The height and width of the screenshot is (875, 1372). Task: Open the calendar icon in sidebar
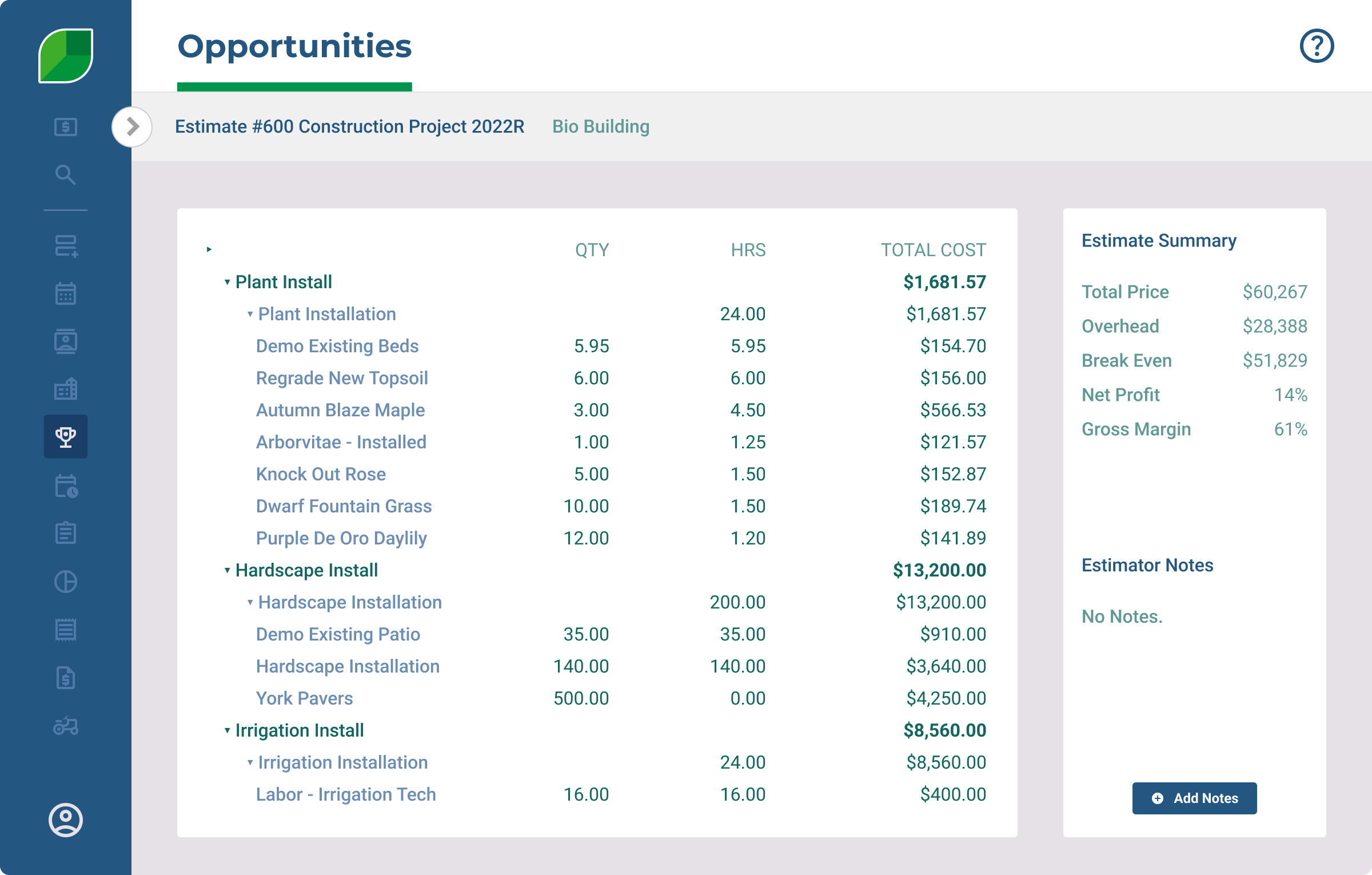click(x=66, y=293)
